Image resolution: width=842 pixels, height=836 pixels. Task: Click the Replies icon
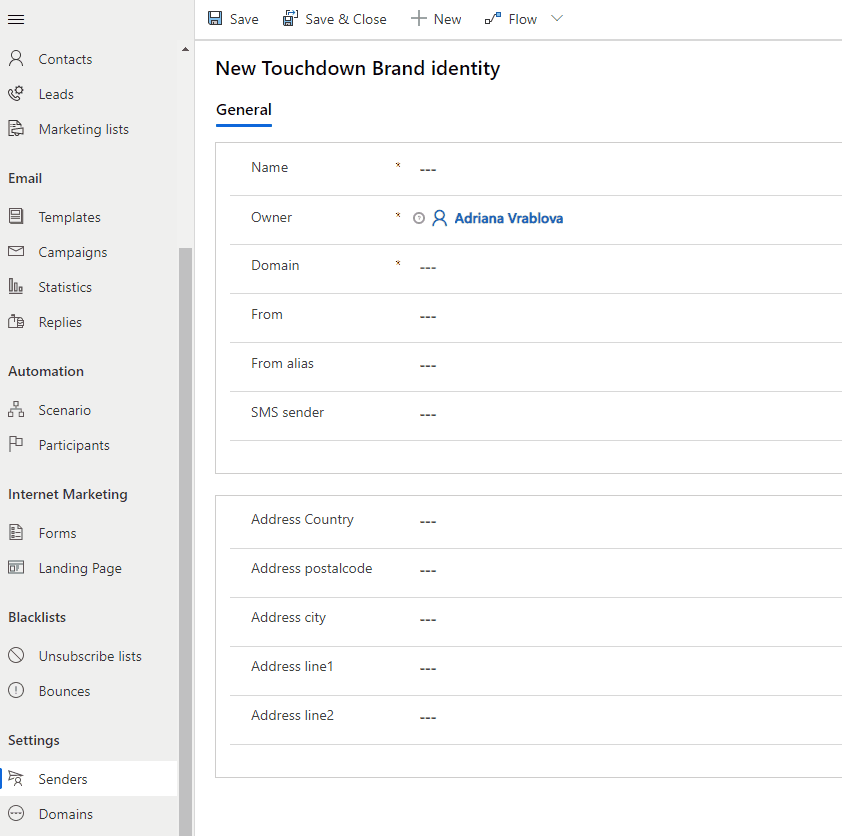(16, 321)
